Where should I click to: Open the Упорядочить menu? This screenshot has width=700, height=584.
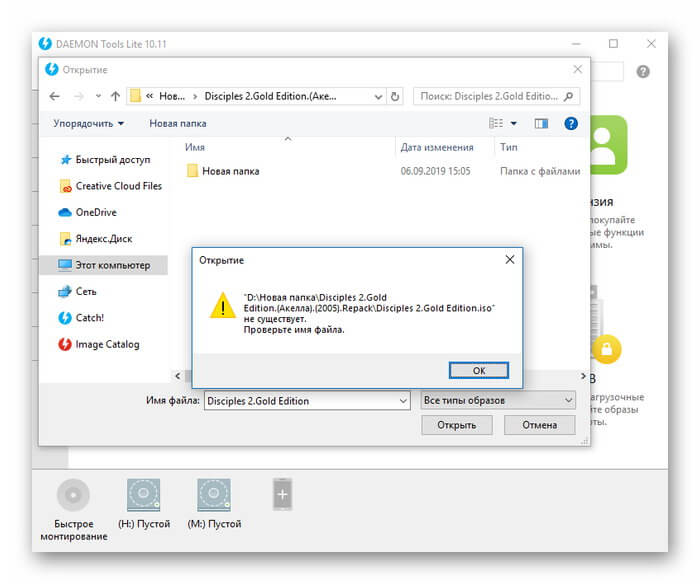(x=88, y=124)
